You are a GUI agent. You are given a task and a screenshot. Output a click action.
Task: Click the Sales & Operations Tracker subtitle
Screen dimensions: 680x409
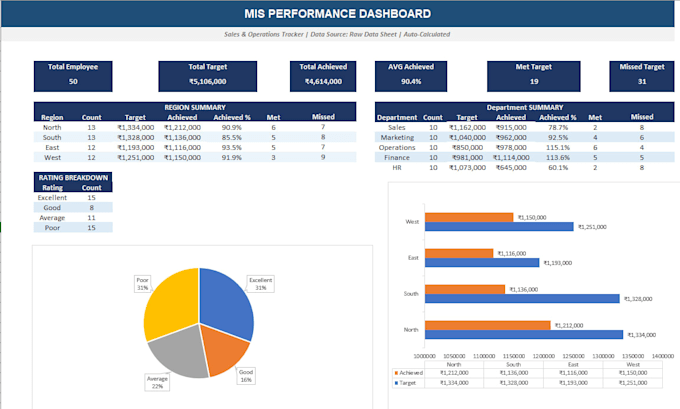[x=337, y=34]
